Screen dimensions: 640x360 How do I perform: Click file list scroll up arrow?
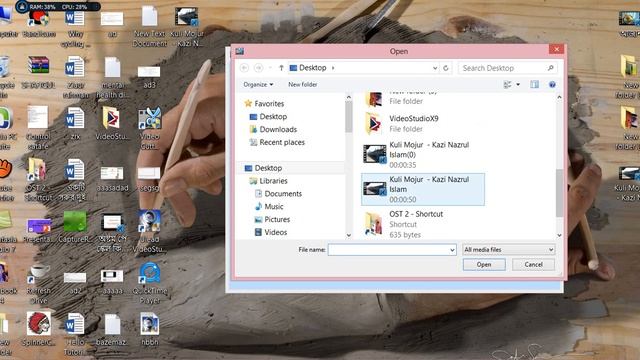coord(559,97)
